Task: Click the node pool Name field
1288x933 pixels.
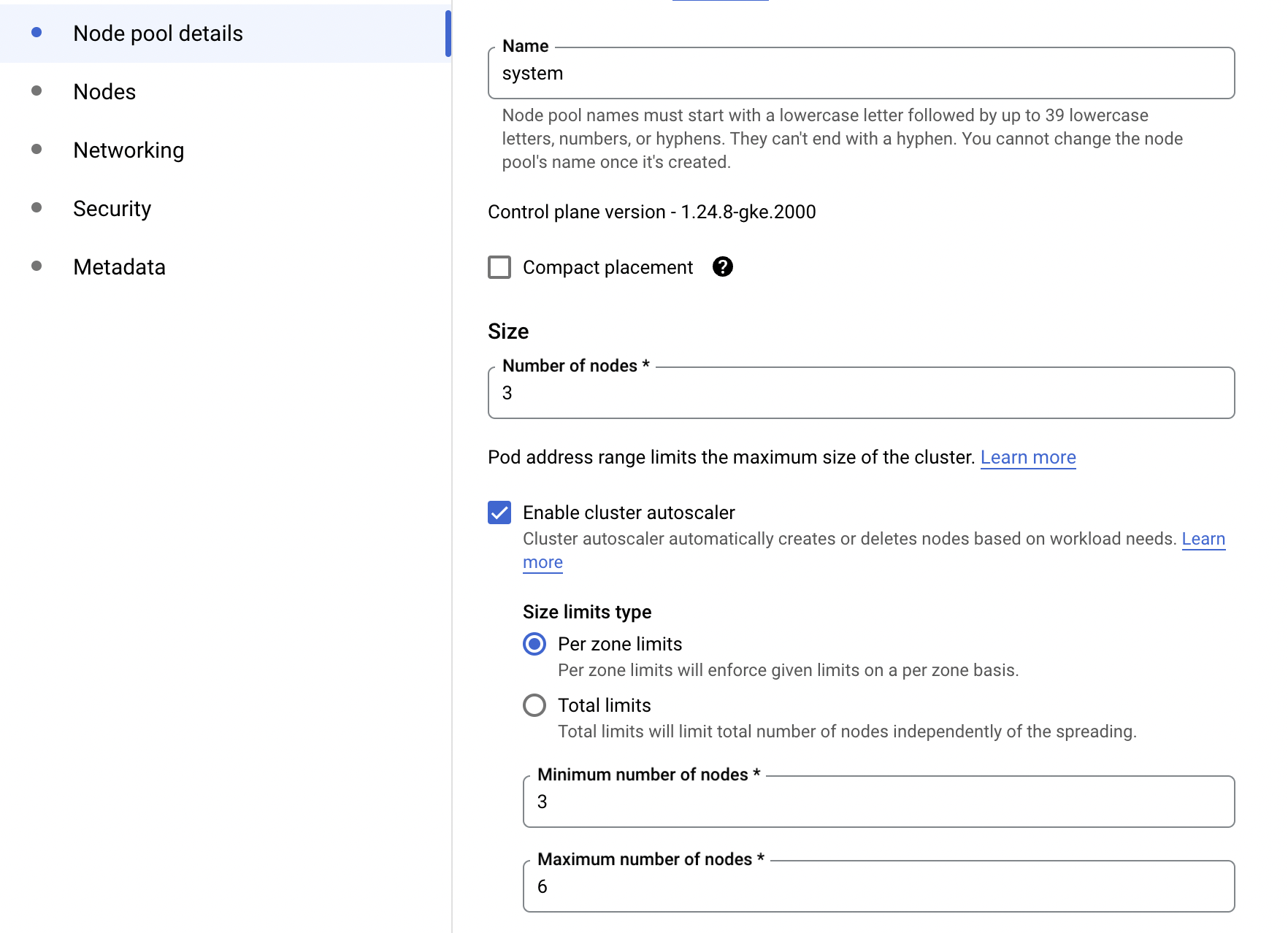Action: tap(862, 73)
